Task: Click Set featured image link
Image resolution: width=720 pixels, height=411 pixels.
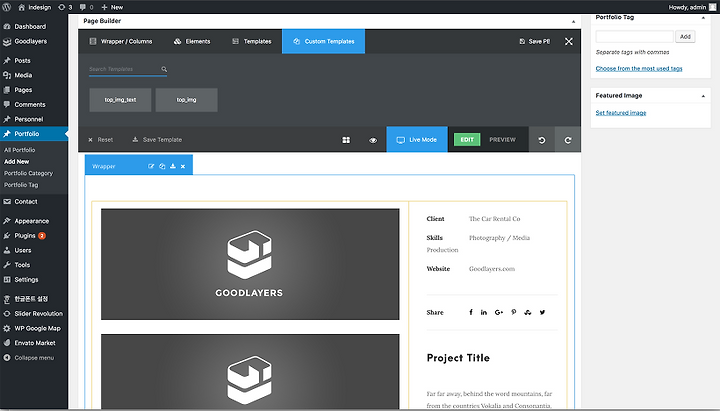Action: coord(621,113)
